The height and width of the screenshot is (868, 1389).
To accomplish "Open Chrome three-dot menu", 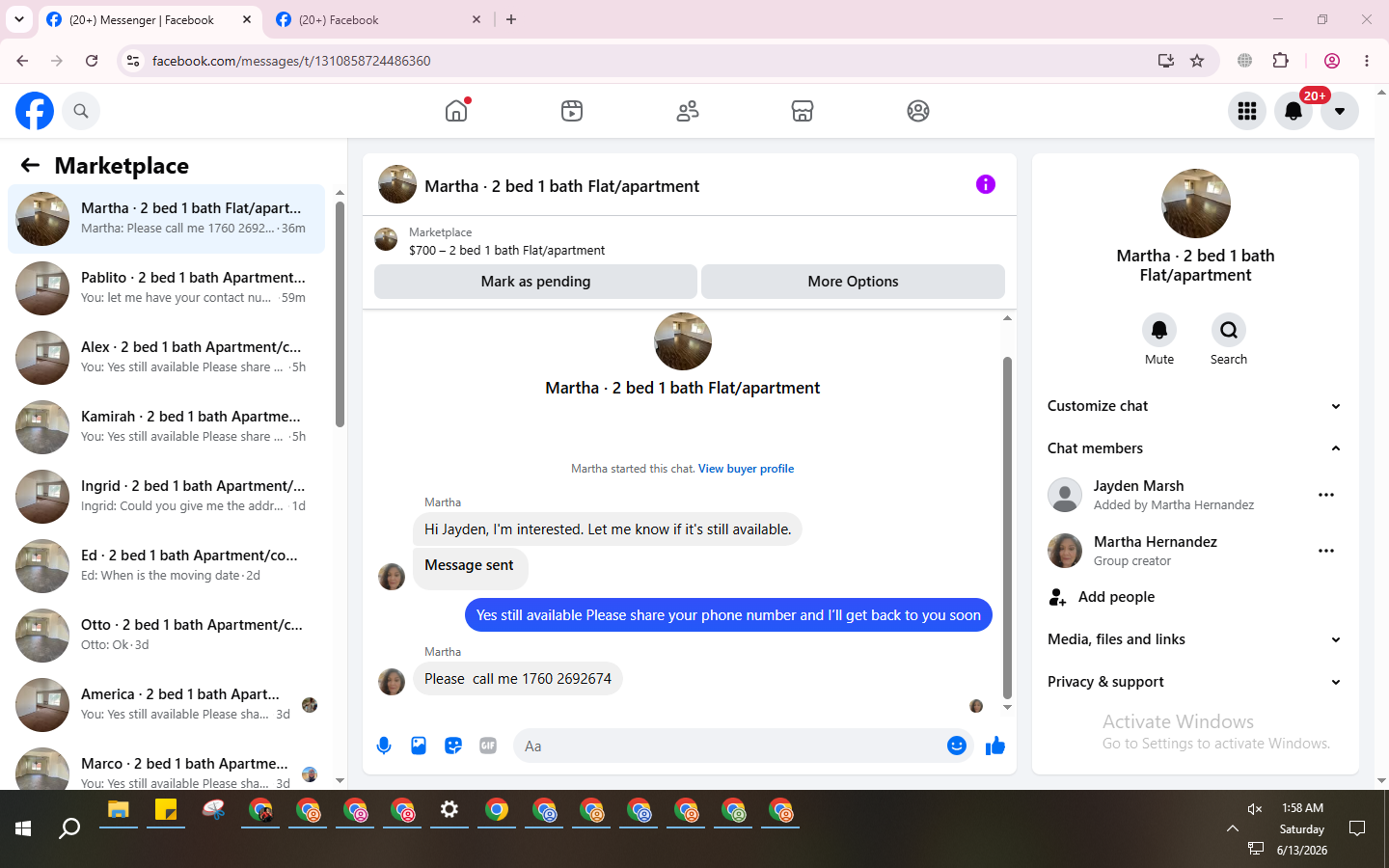I will point(1367,61).
